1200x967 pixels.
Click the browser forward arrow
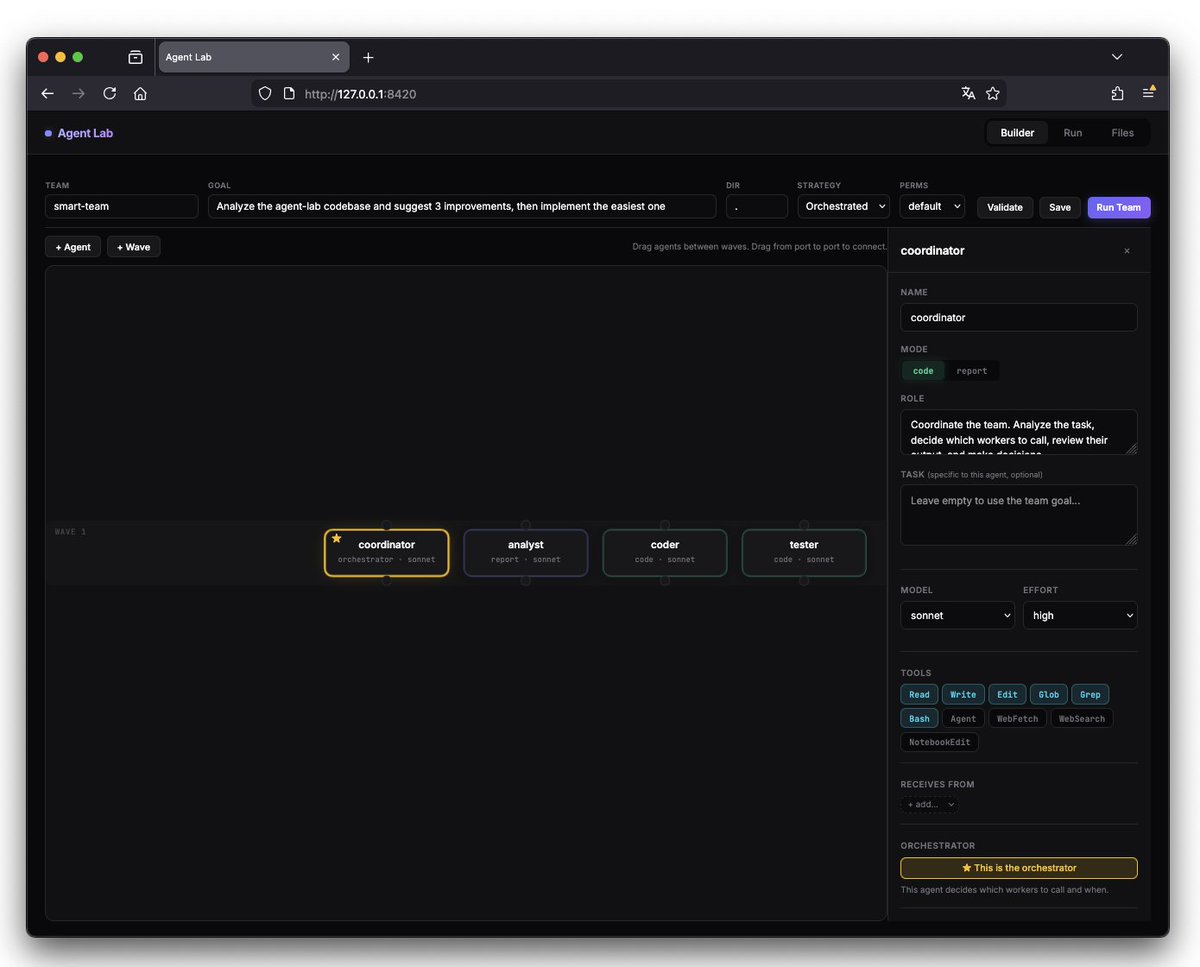pyautogui.click(x=79, y=93)
